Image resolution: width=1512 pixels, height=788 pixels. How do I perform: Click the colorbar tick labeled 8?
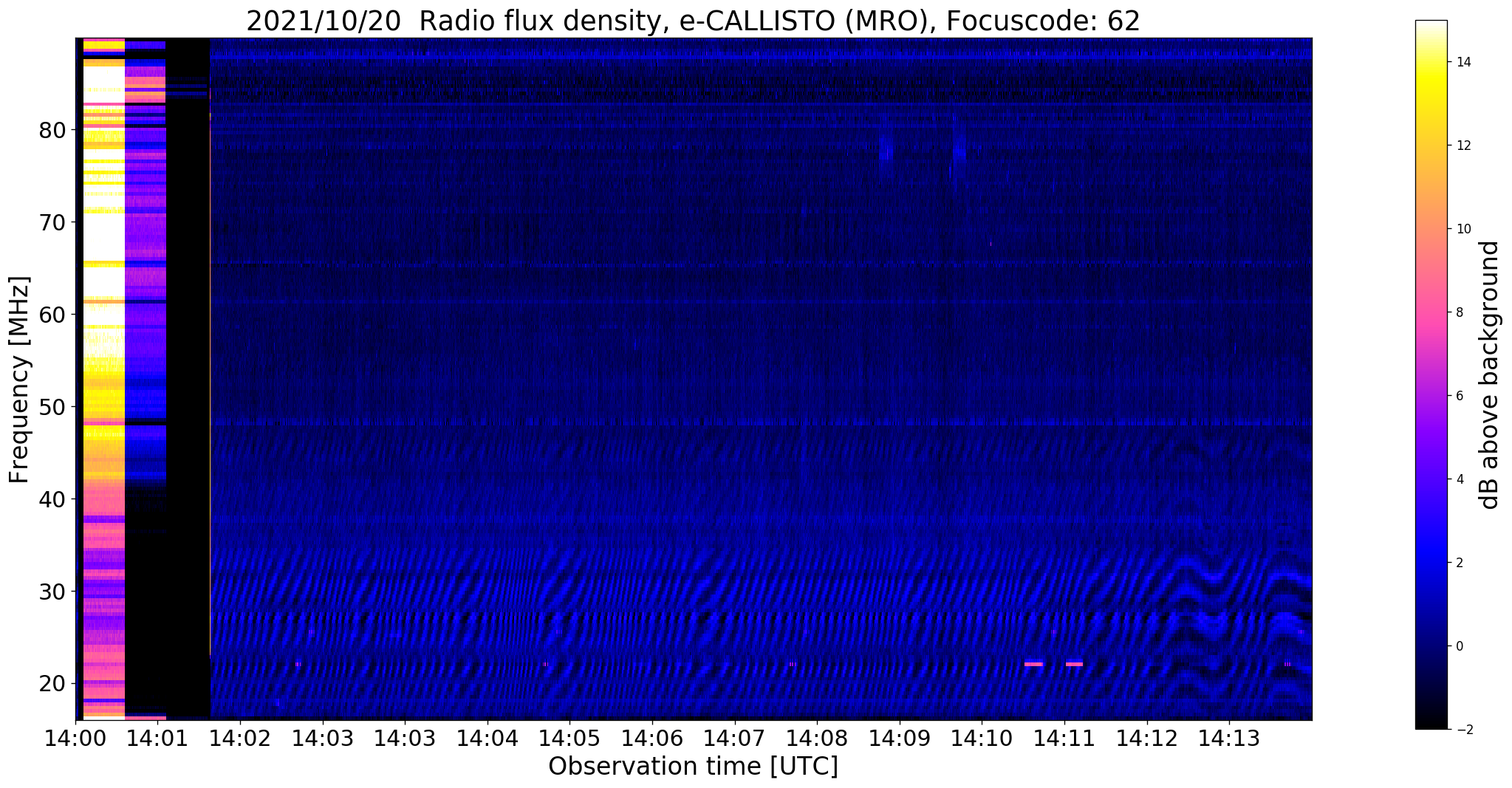click(1459, 312)
